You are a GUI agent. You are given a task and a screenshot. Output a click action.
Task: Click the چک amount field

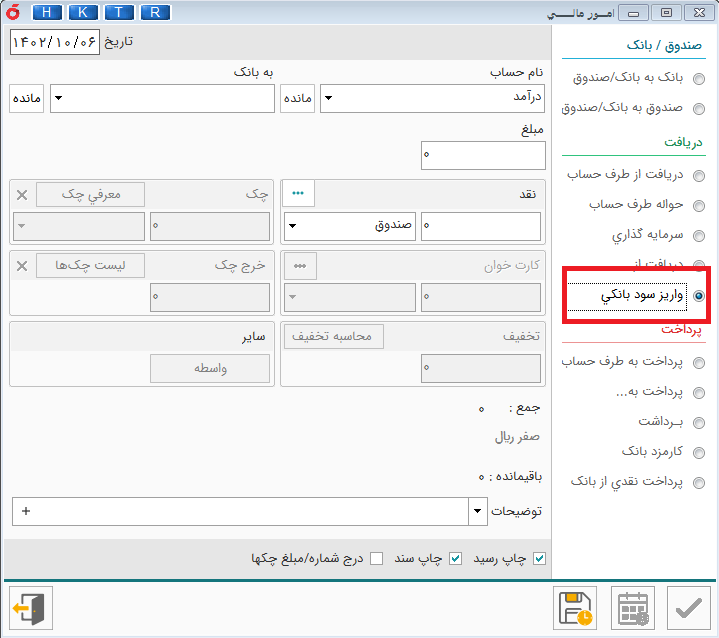pos(210,226)
